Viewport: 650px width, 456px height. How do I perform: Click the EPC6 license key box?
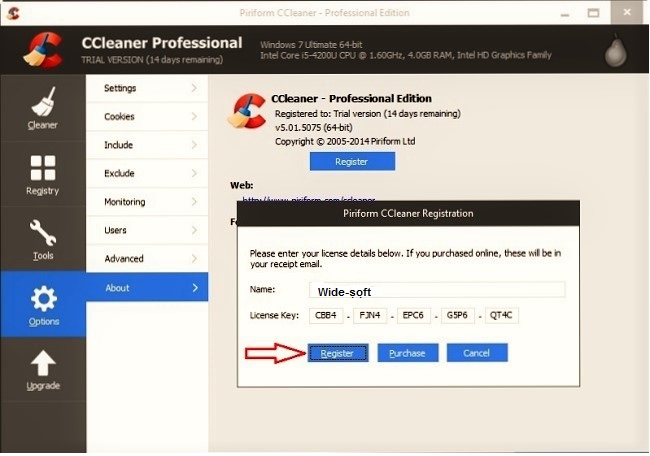(x=414, y=315)
